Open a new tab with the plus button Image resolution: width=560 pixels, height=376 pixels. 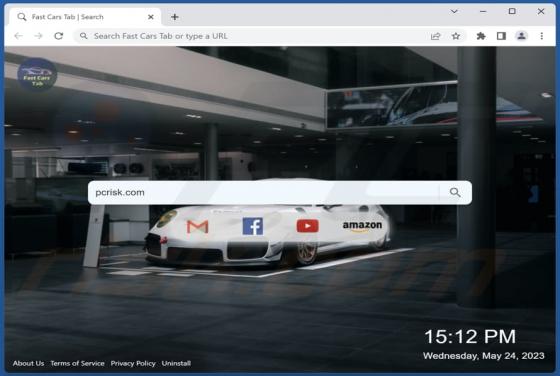pyautogui.click(x=175, y=17)
